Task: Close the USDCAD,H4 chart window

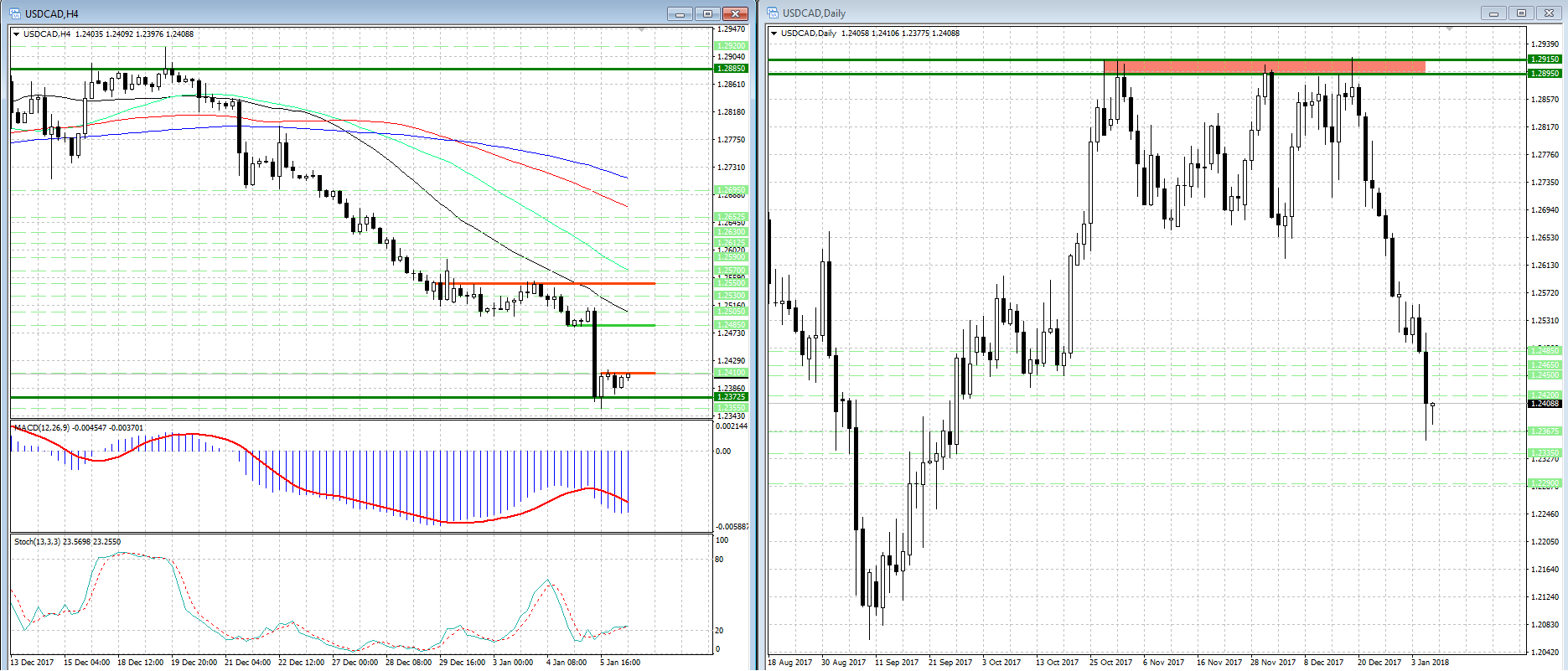Action: click(x=735, y=13)
